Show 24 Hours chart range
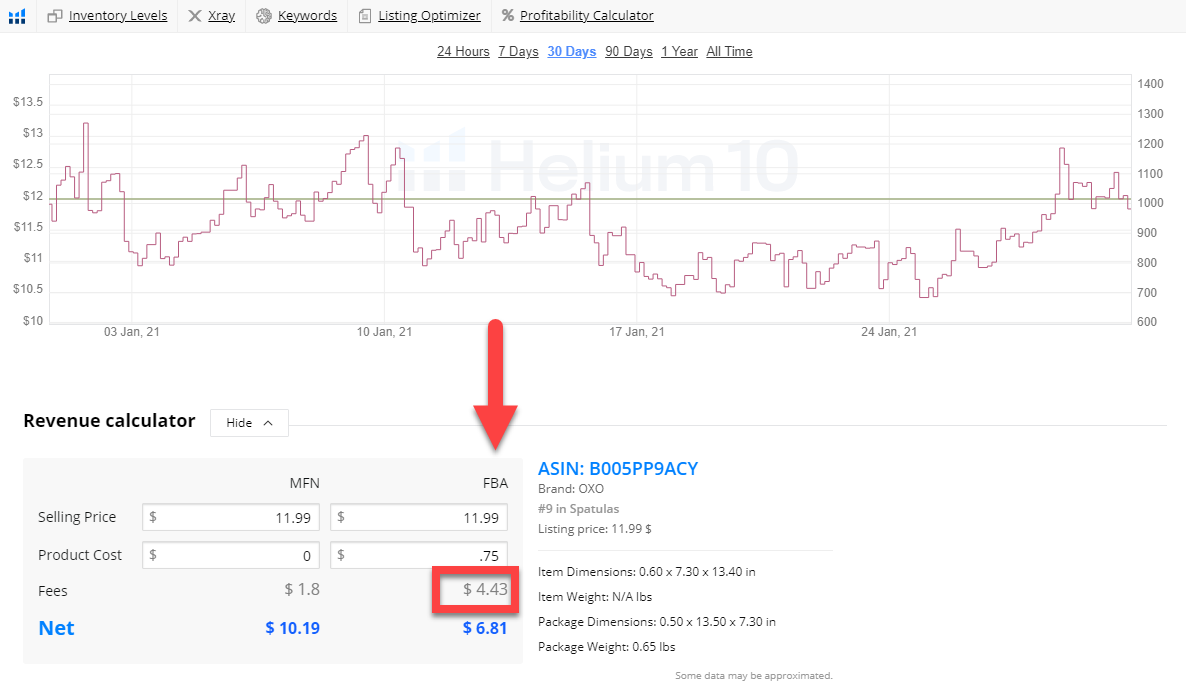This screenshot has height=698, width=1186. coord(463,51)
